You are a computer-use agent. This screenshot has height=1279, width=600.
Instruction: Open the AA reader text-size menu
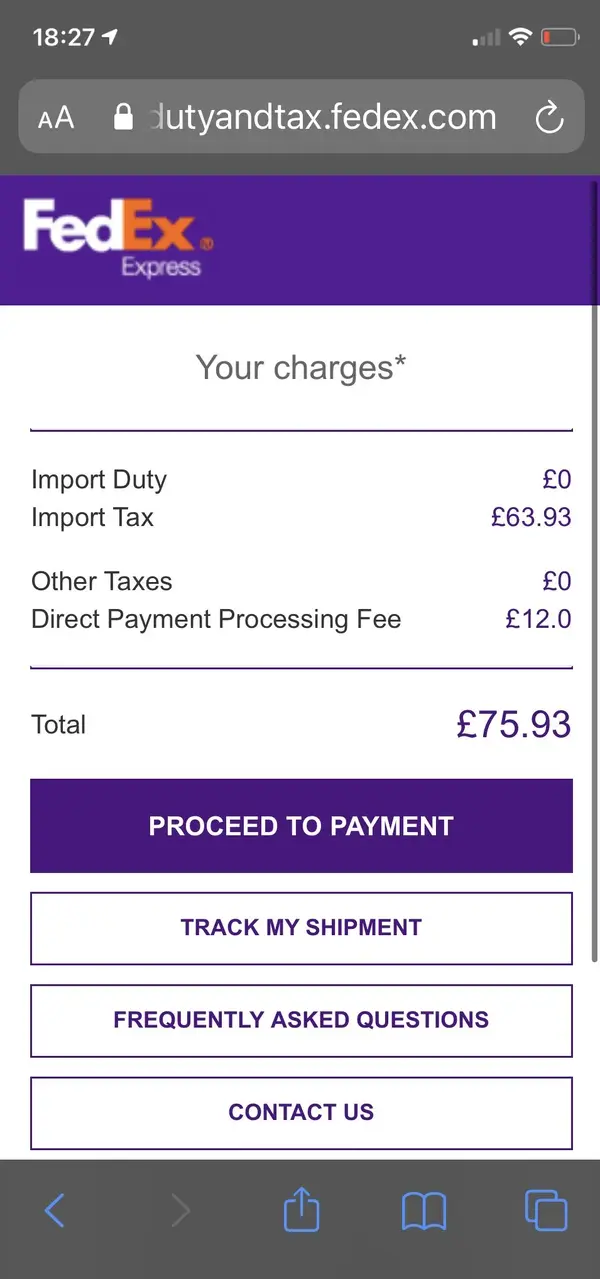click(x=56, y=118)
